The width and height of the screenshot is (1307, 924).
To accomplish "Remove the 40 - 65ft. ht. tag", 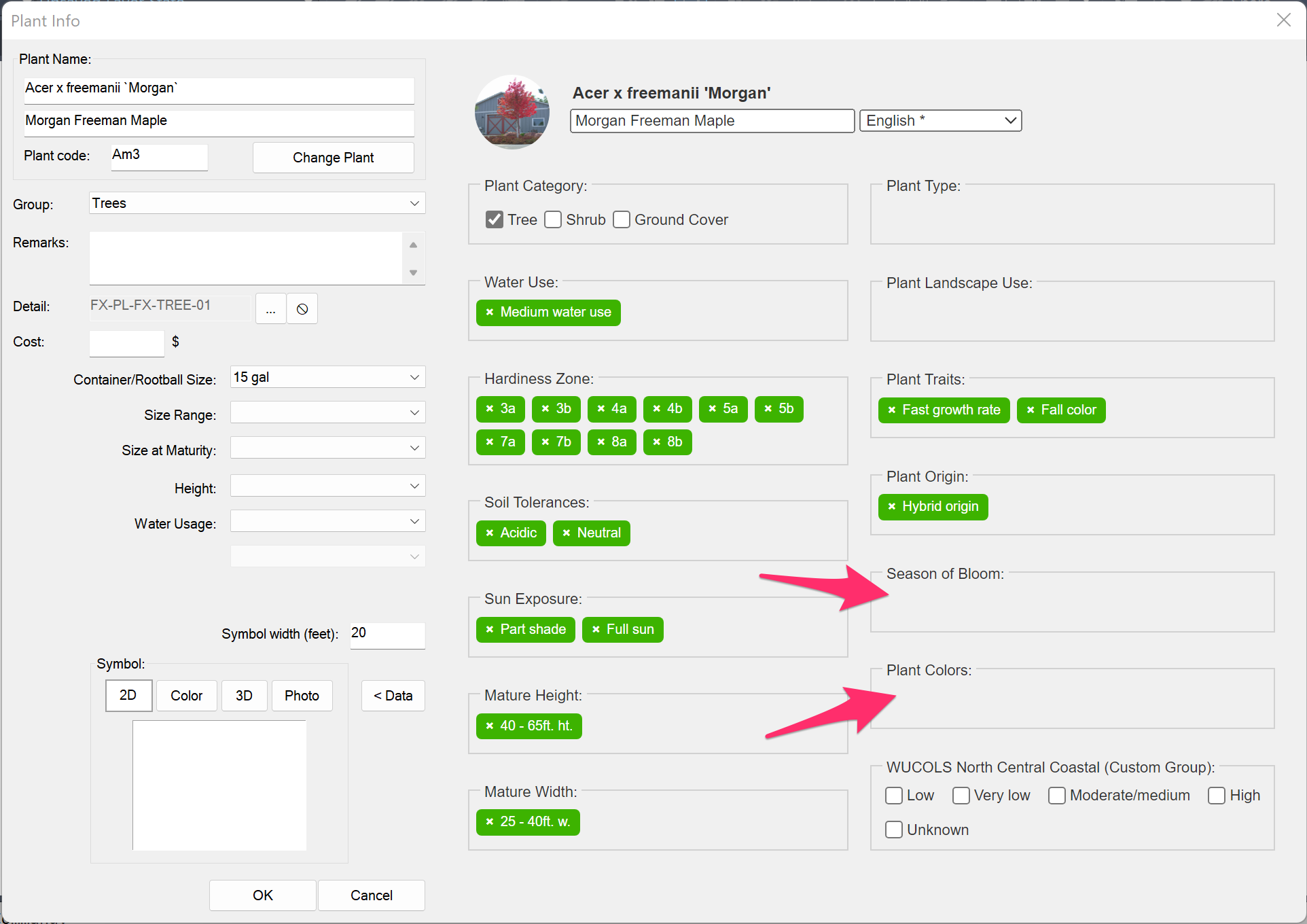I will (490, 726).
